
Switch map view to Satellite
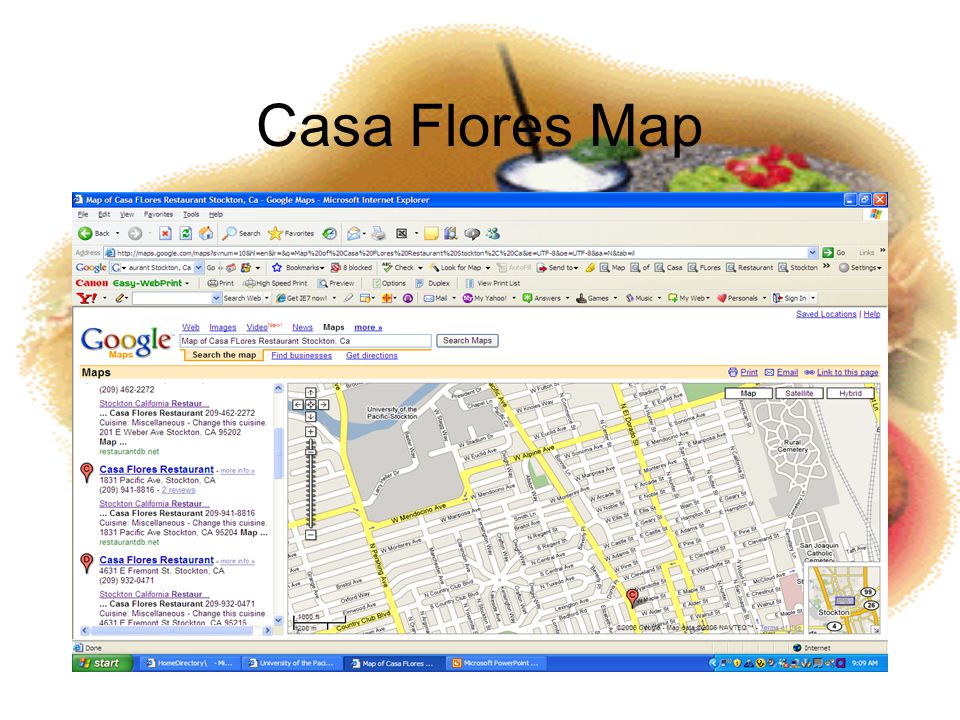click(x=799, y=393)
